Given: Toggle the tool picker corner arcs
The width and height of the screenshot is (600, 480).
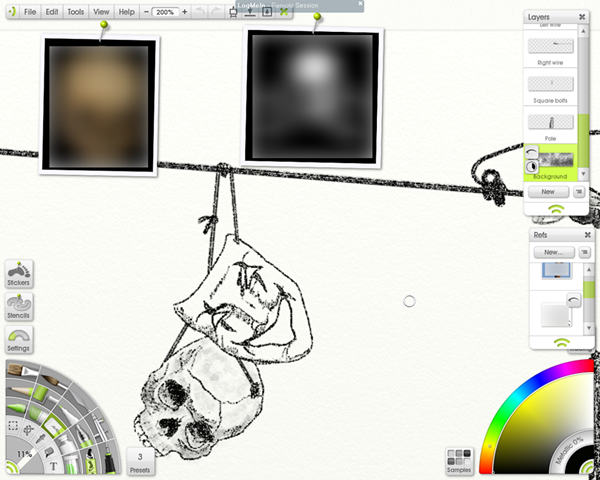Looking at the screenshot, I should click(x=11, y=467).
